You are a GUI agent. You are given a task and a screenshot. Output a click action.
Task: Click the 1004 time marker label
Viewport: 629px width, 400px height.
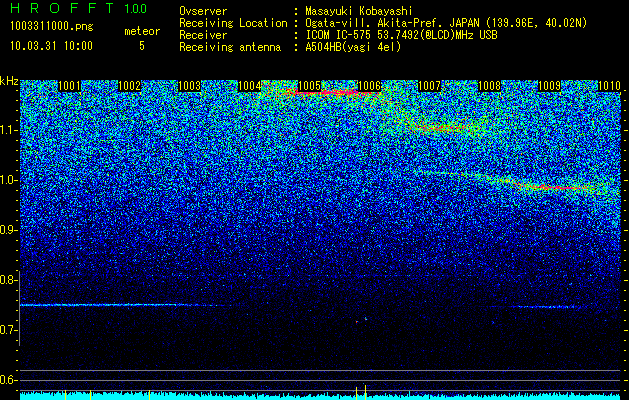pos(250,86)
